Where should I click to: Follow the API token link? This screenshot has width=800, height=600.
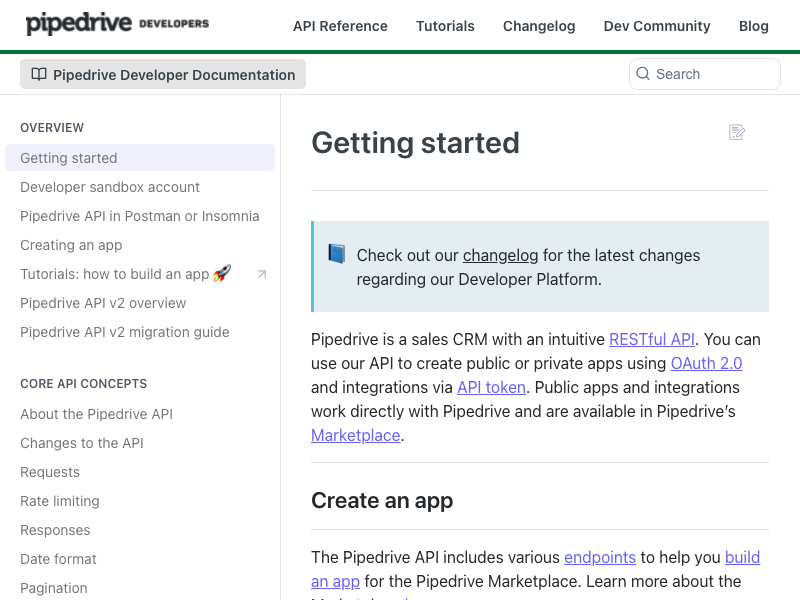491,387
